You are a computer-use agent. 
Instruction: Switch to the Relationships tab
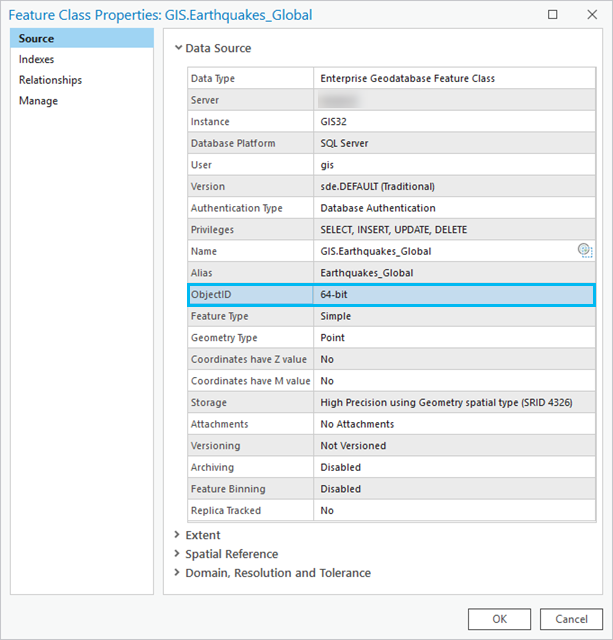[50, 80]
